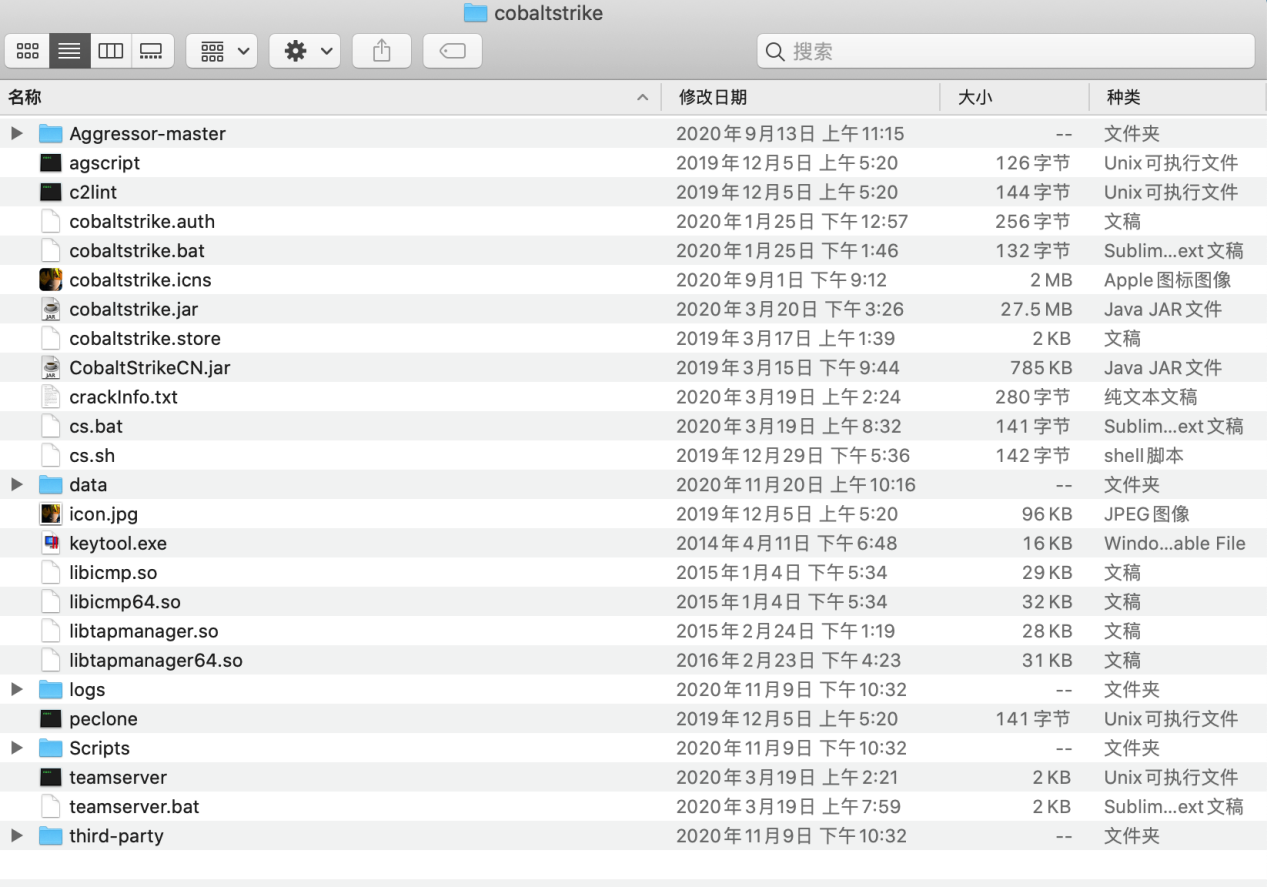Switch to gallery view mode
The image size is (1267, 887).
(151, 51)
